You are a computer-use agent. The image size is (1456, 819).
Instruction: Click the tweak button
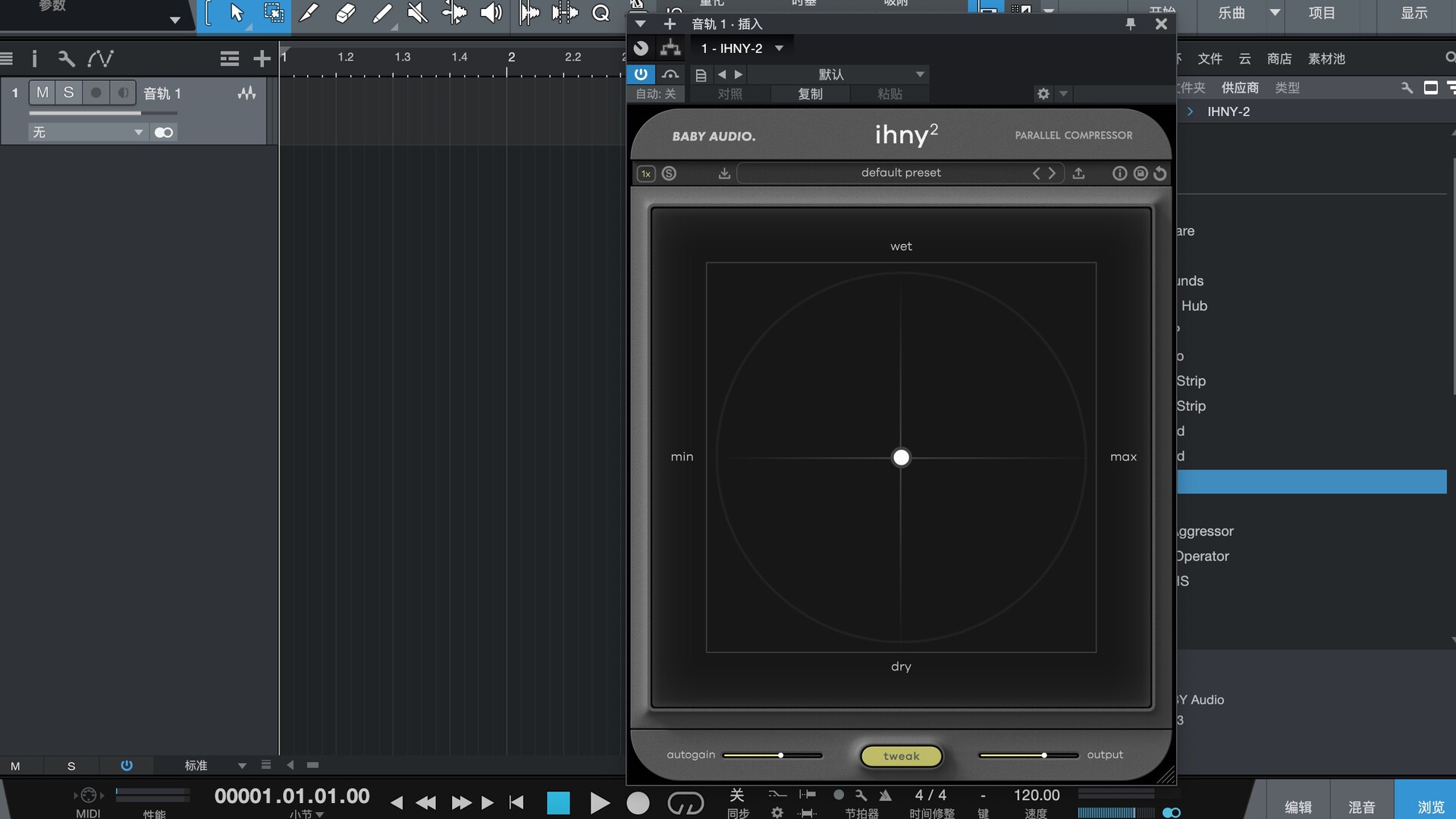(901, 756)
